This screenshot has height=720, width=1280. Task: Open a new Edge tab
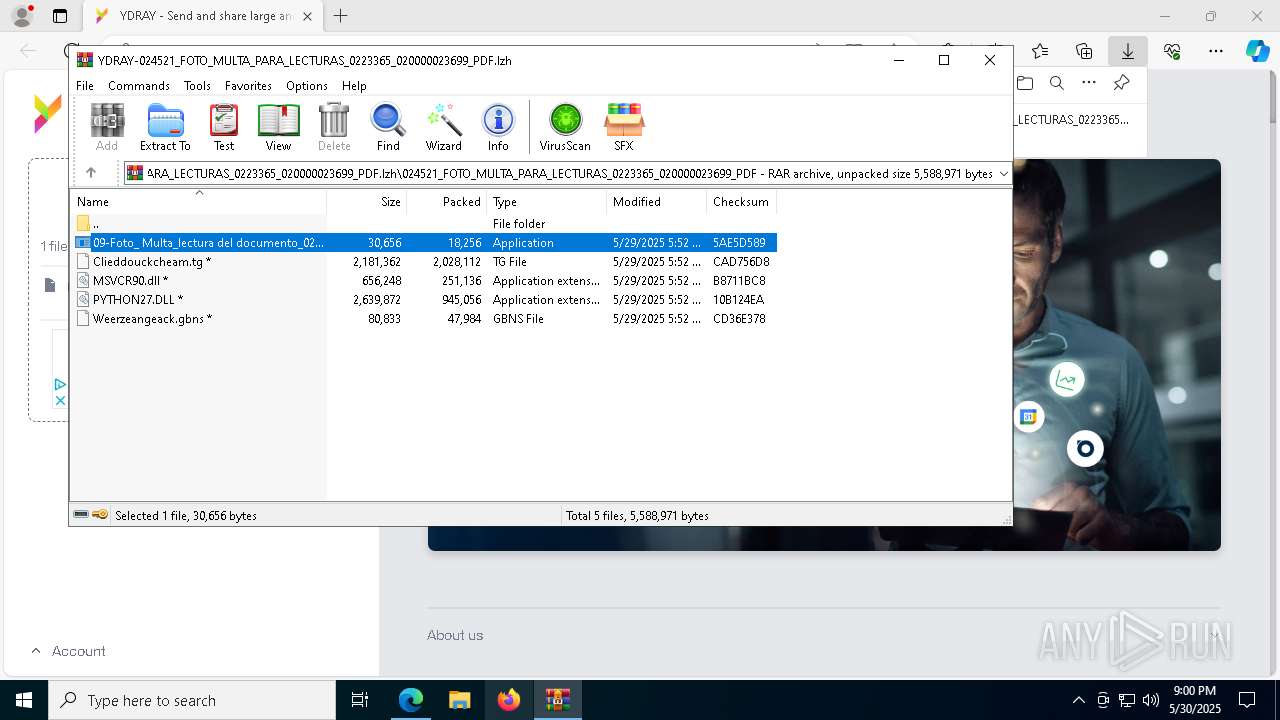(x=340, y=16)
